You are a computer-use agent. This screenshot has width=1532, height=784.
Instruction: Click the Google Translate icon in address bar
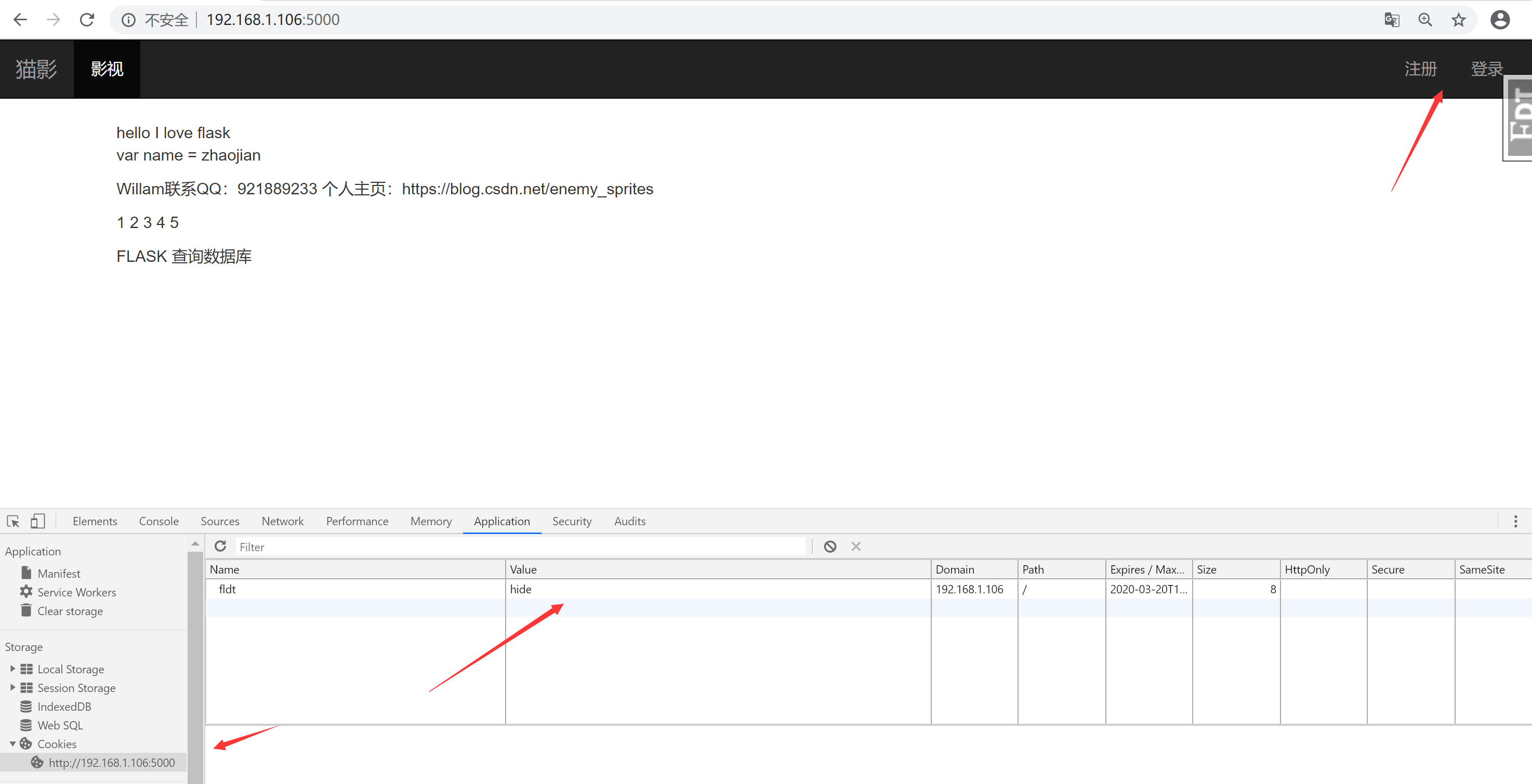coord(1392,20)
